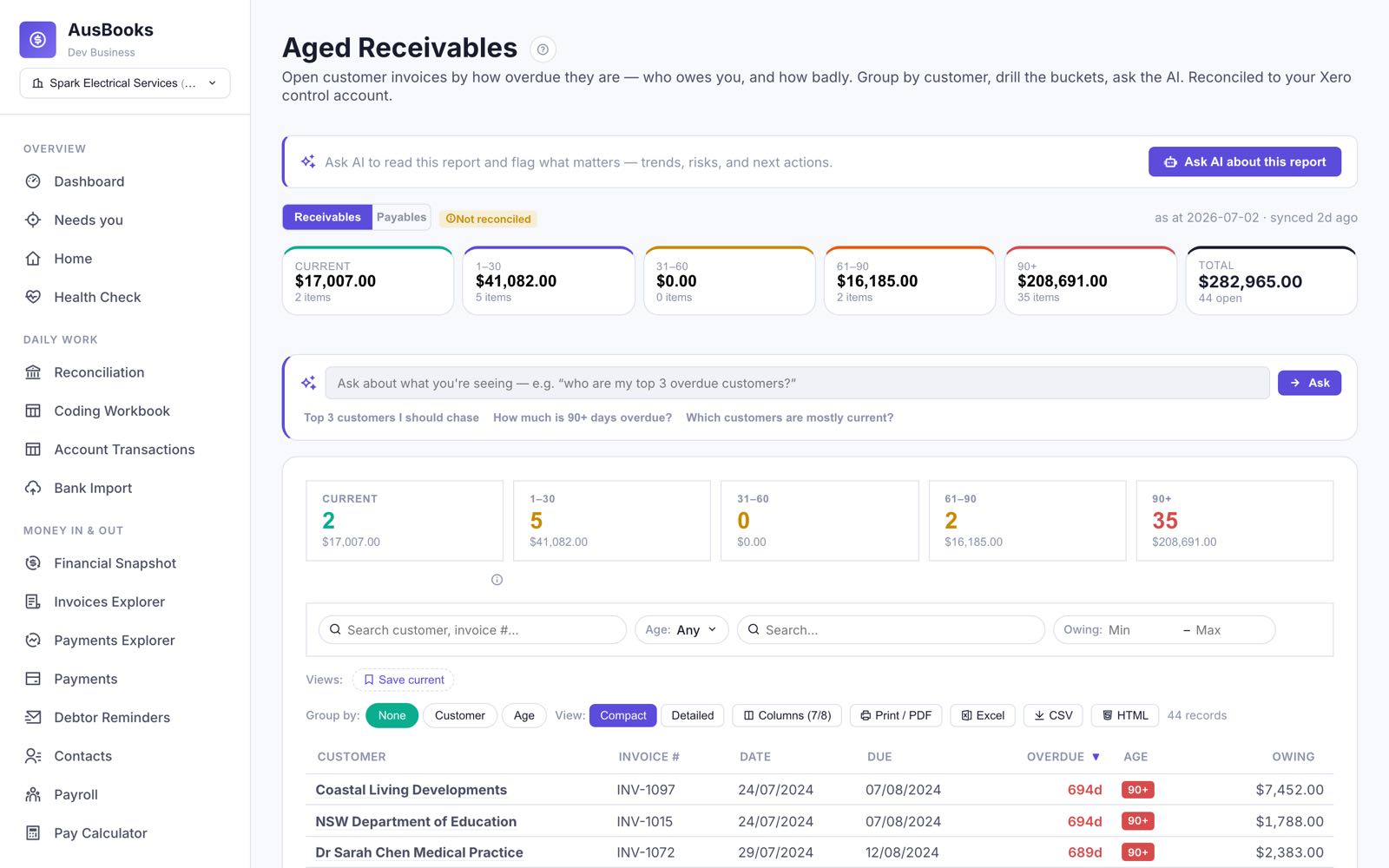This screenshot has width=1389, height=868.
Task: Set Group by to None
Action: (x=392, y=715)
